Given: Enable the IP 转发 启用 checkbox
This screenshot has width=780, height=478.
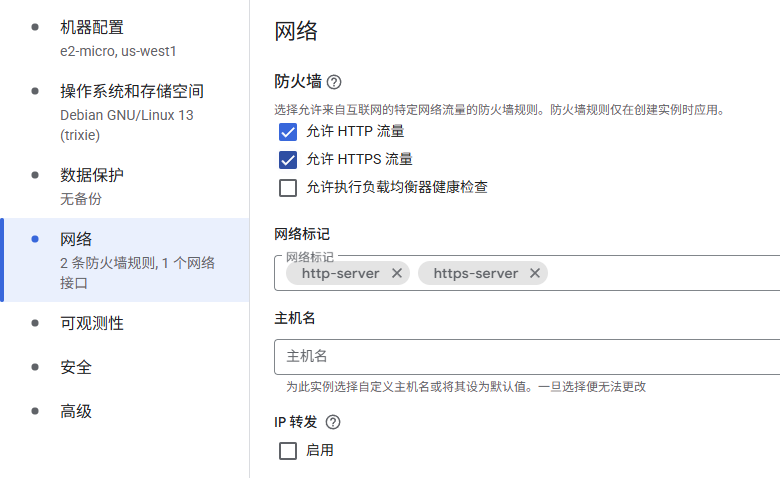Looking at the screenshot, I should (288, 451).
